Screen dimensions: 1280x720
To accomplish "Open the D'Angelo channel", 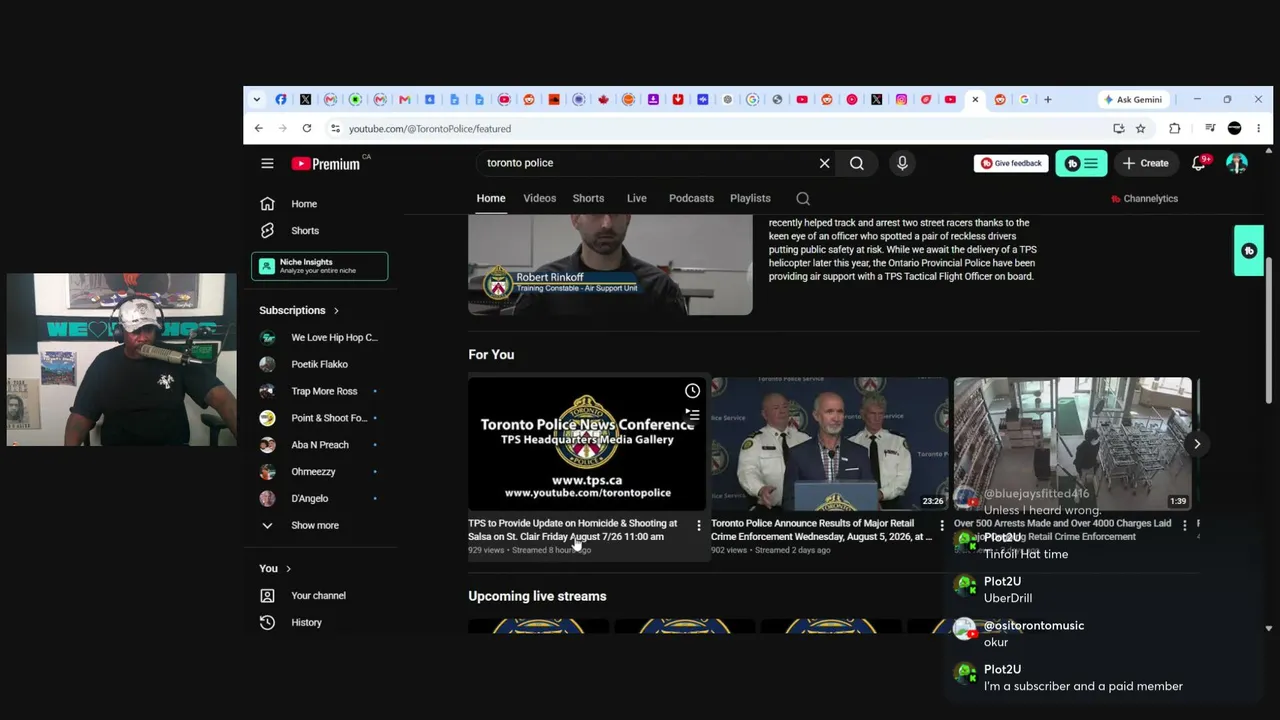I will [320, 499].
